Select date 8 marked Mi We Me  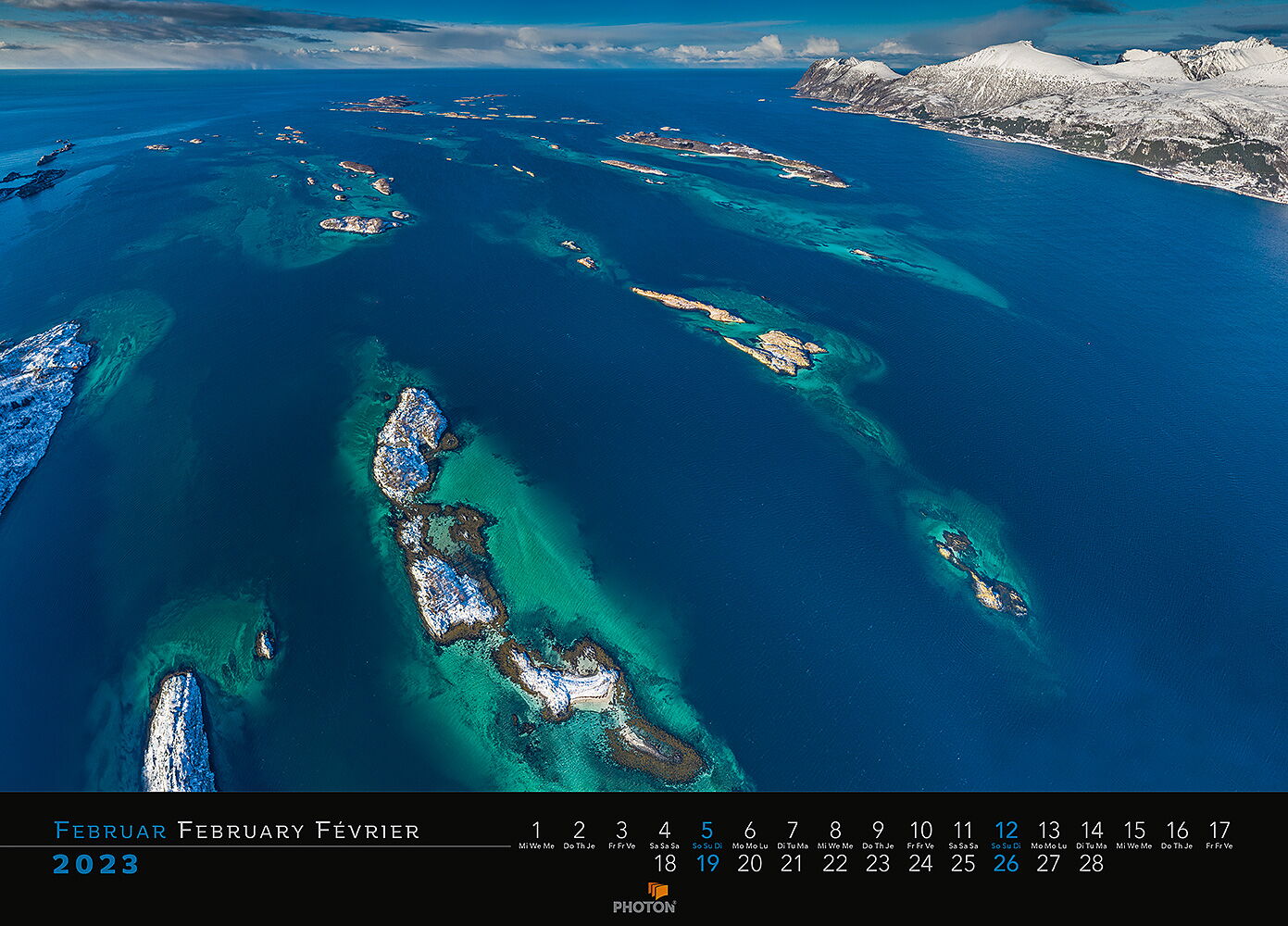tap(835, 830)
